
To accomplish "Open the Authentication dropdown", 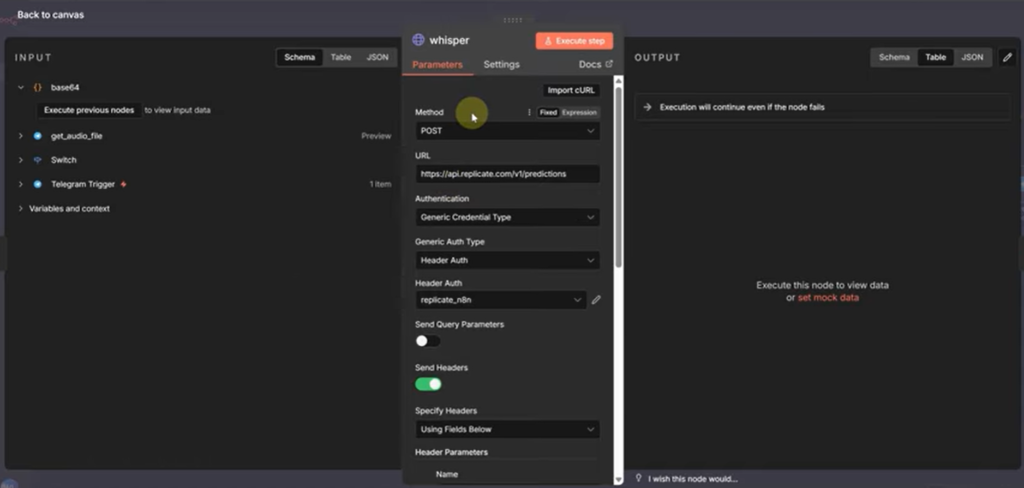I will click(507, 217).
